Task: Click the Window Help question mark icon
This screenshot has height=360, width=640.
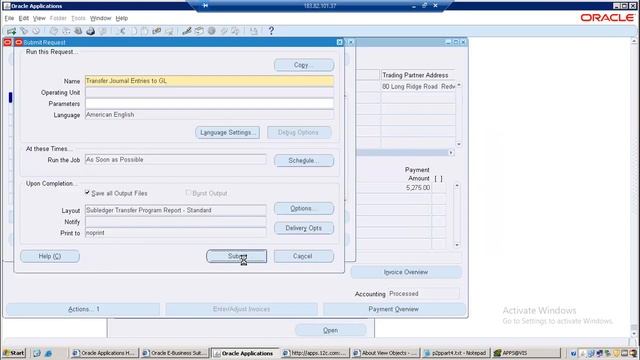Action: click(271, 31)
